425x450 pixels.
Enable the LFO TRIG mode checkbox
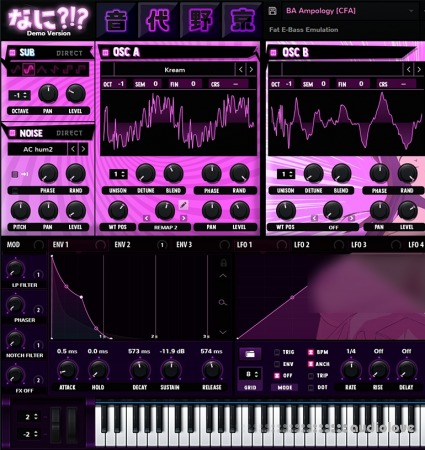(277, 352)
